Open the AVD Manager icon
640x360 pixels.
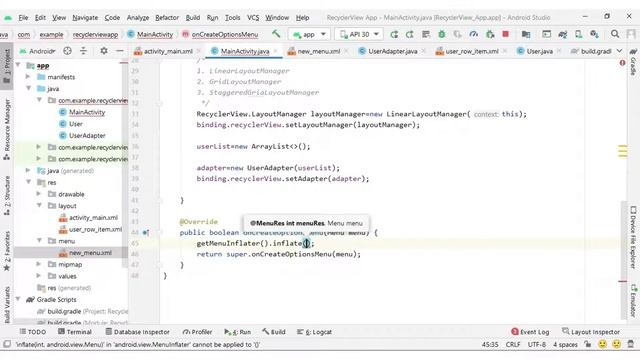578,34
